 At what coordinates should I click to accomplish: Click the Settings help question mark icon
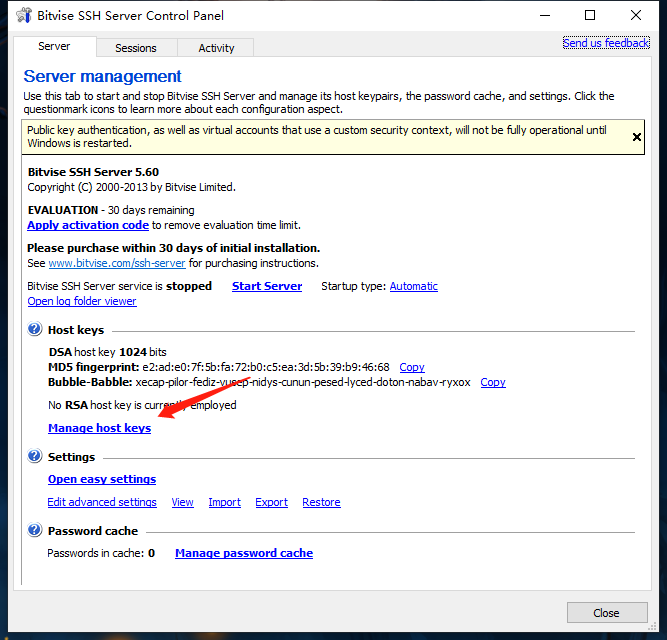(x=35, y=456)
